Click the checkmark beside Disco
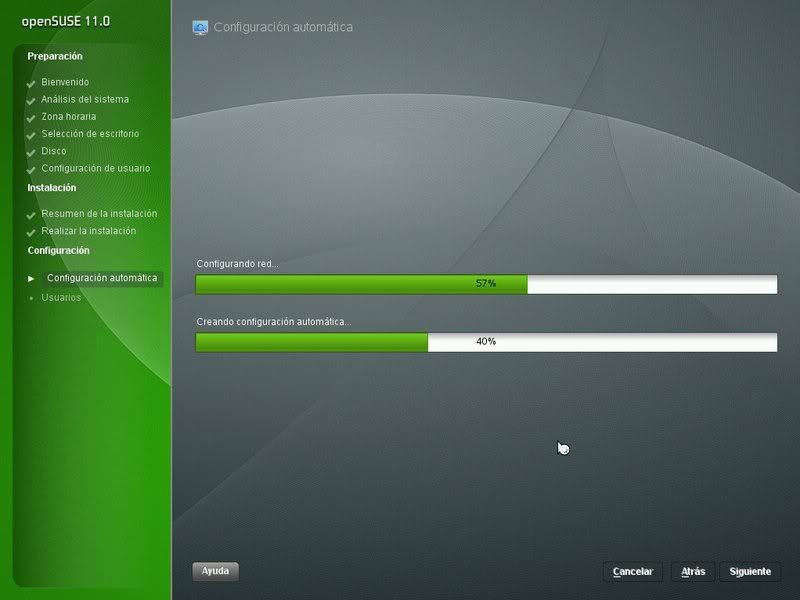This screenshot has height=600, width=800. coord(31,153)
